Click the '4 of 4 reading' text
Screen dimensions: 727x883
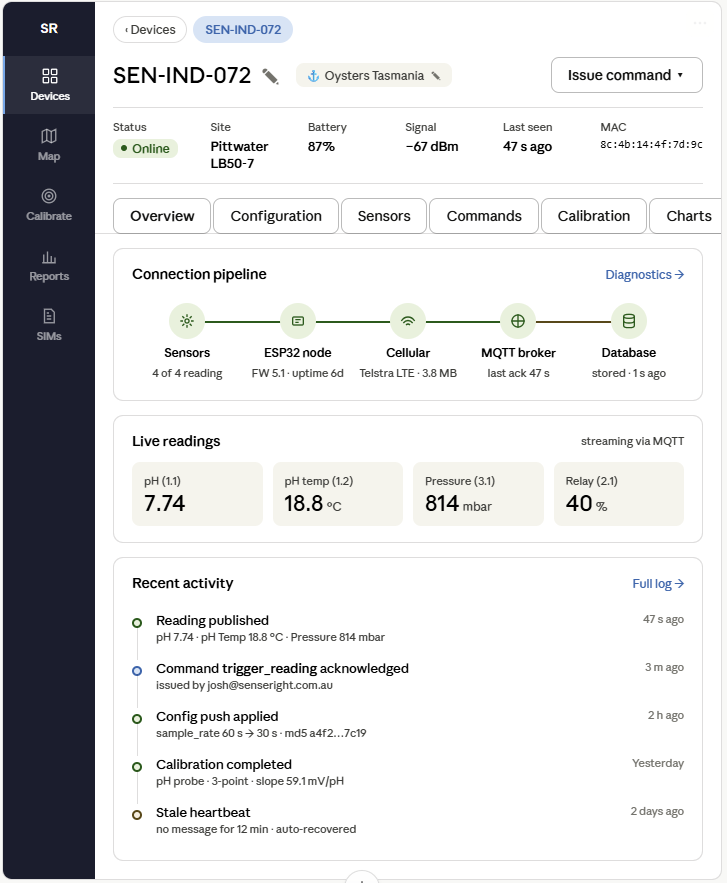187,373
